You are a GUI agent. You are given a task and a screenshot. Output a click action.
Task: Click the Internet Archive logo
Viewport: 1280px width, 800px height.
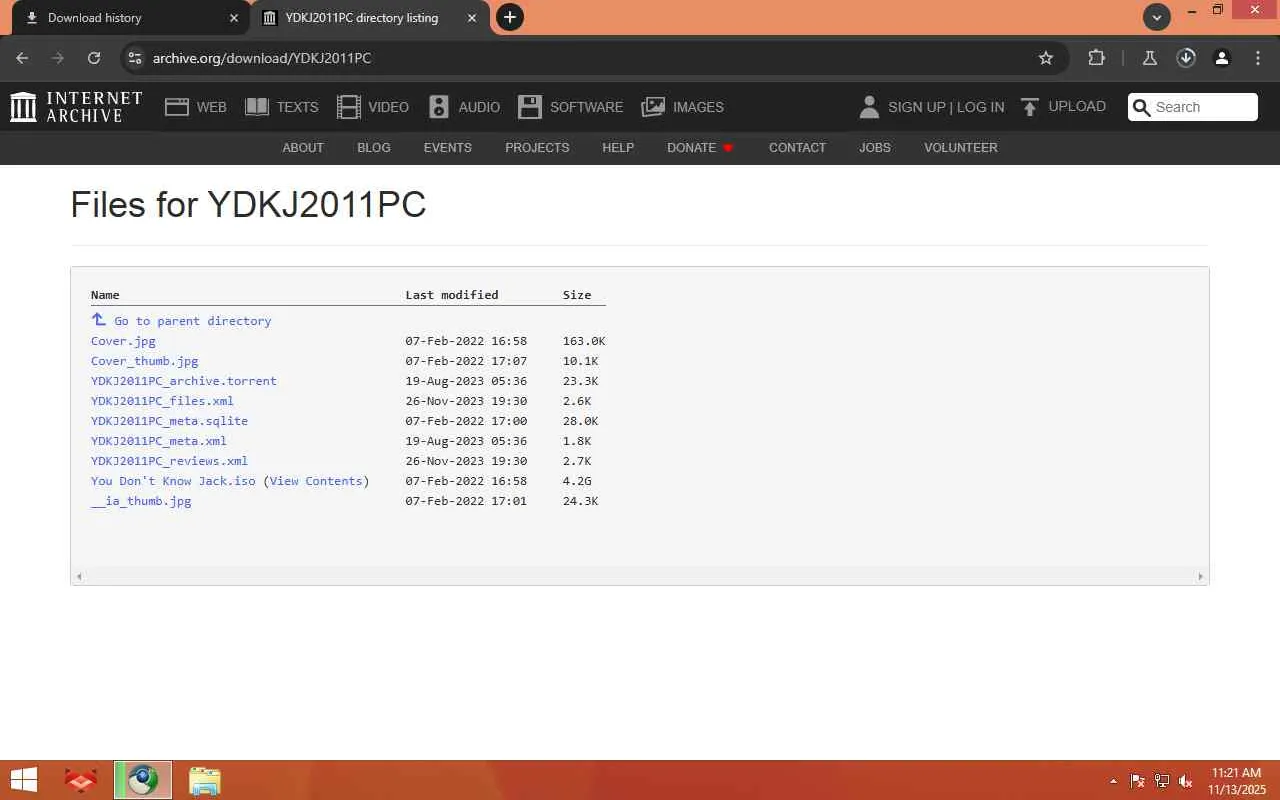point(76,107)
